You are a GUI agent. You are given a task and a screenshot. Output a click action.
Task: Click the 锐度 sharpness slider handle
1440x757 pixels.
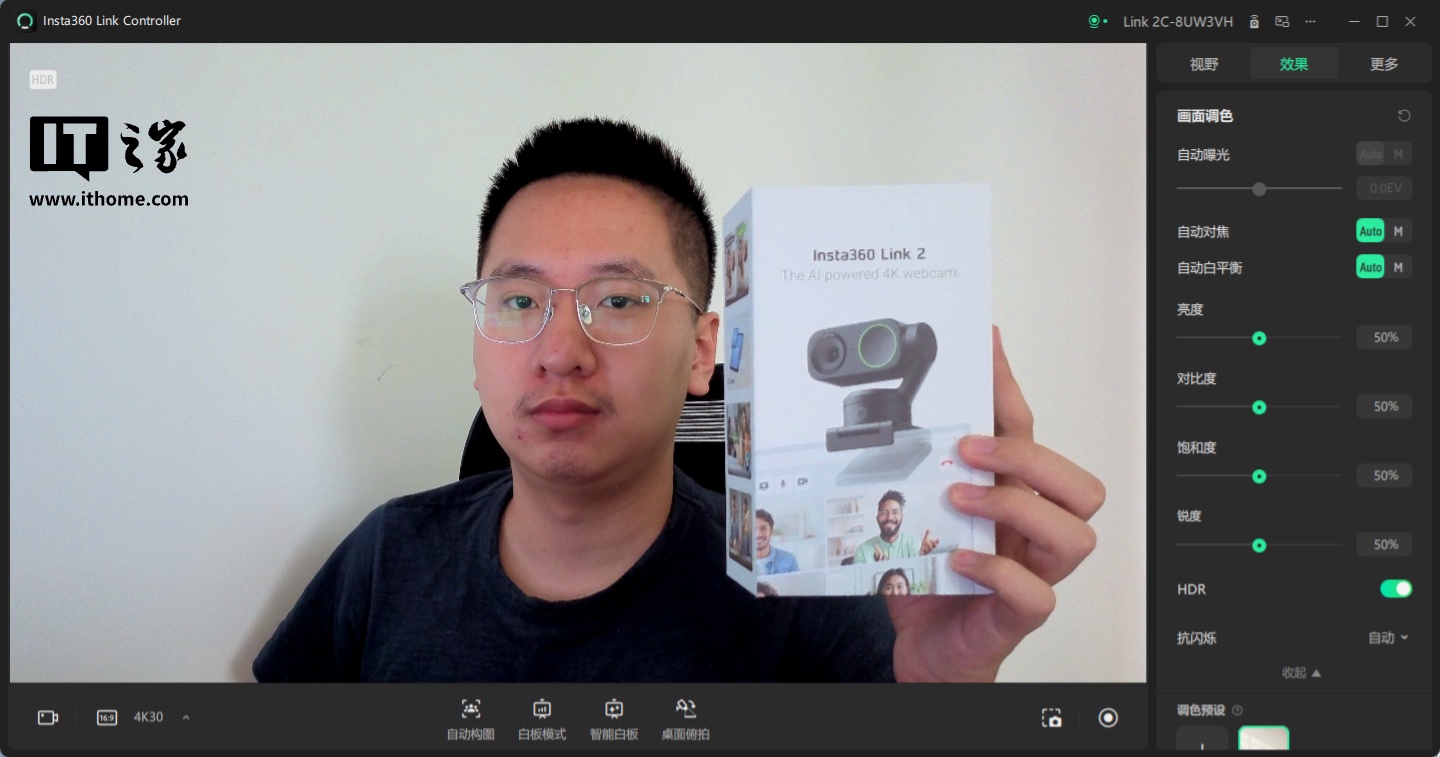(1259, 545)
